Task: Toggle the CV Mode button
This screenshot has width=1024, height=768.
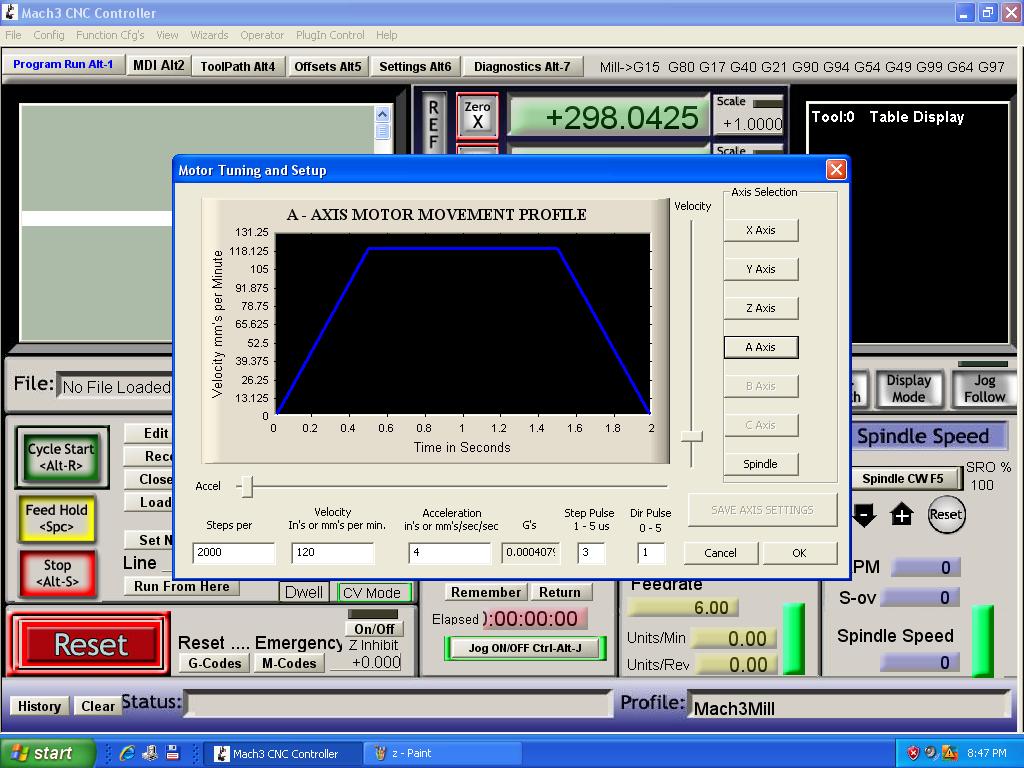Action: click(x=374, y=592)
